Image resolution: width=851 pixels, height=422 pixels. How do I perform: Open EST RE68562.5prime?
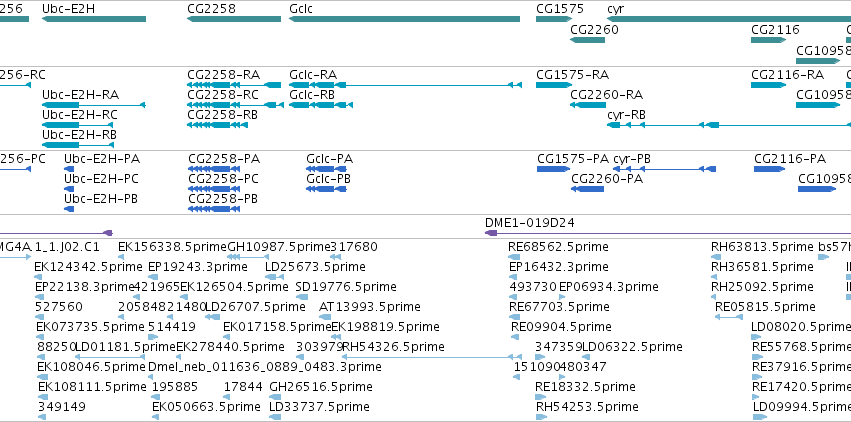tap(513, 257)
